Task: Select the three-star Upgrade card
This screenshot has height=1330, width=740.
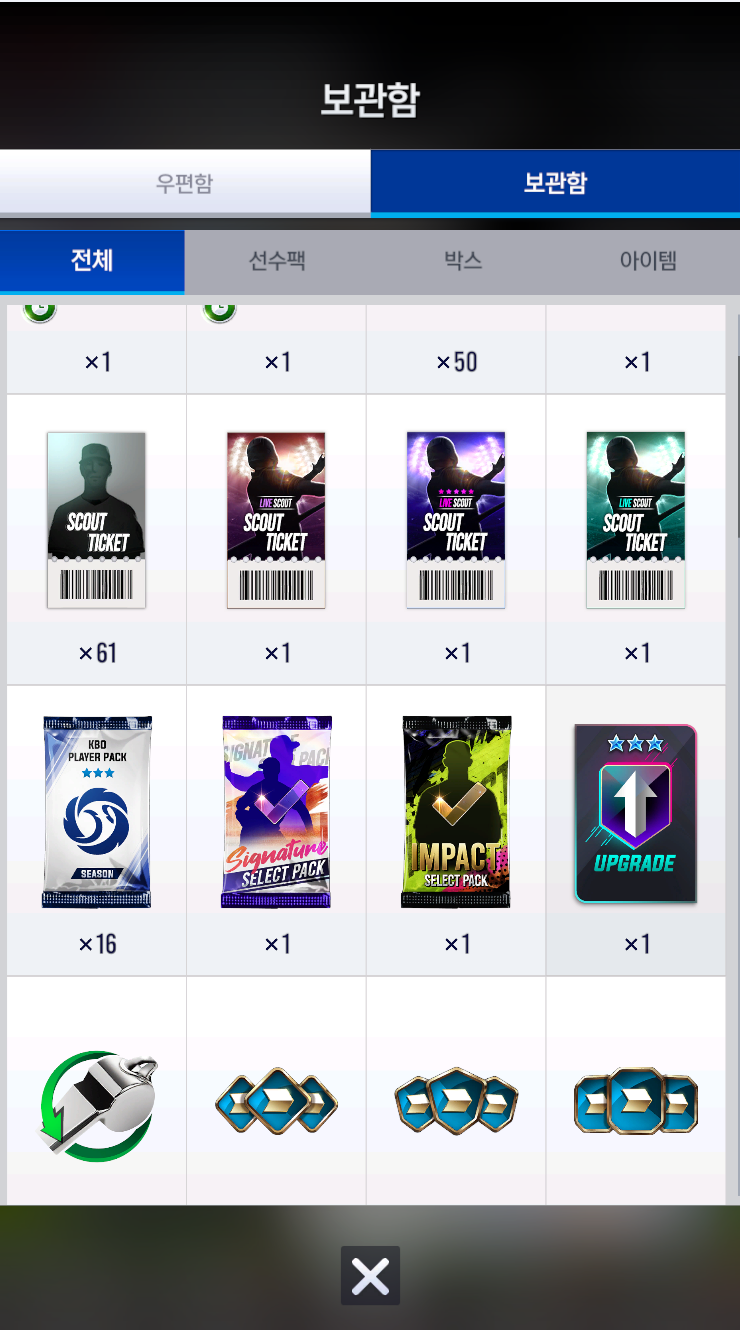Action: point(636,813)
